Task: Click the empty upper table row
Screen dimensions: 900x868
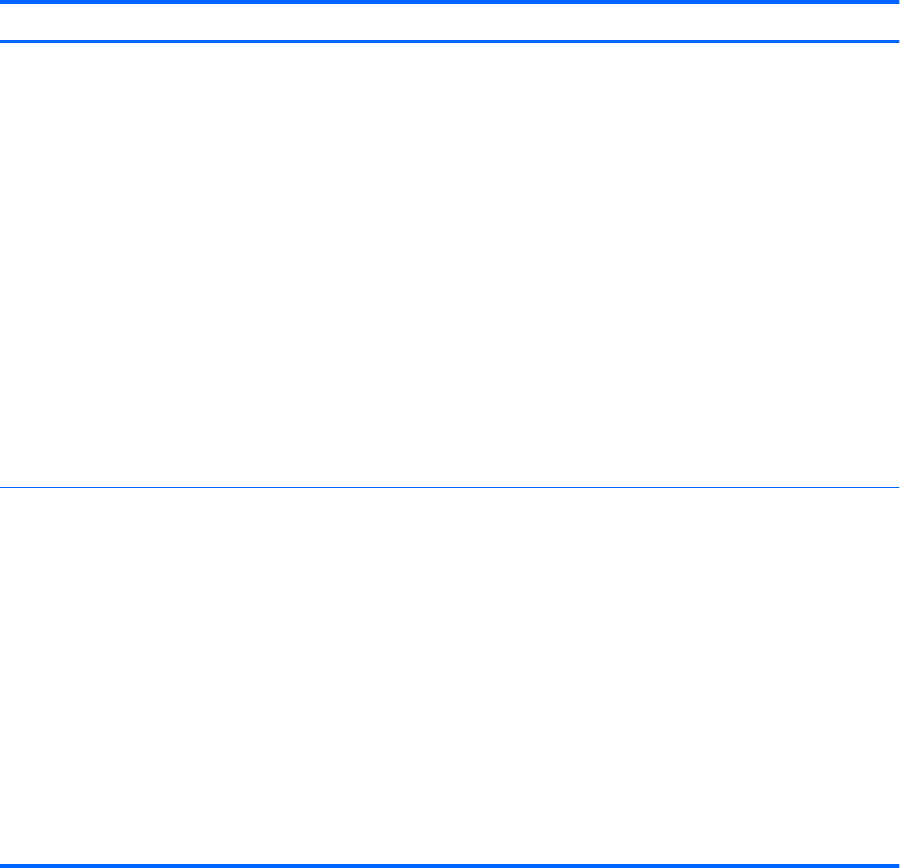Action: click(x=450, y=264)
